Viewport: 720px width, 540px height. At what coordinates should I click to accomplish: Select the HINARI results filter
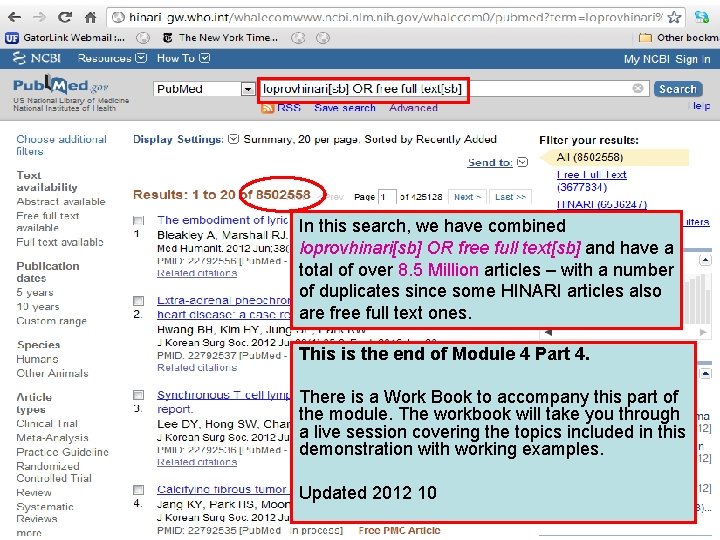[x=602, y=204]
